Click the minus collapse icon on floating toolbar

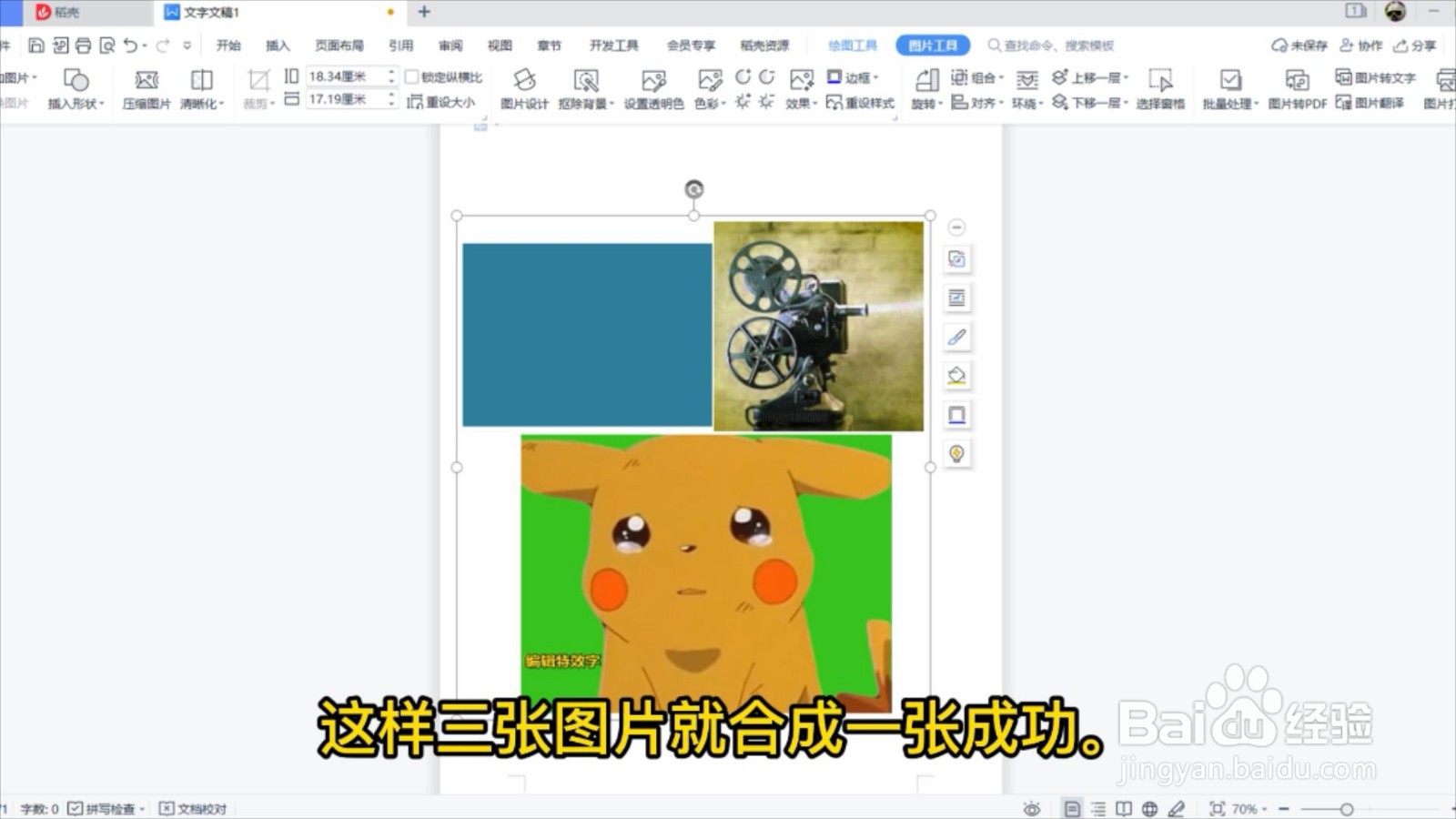pyautogui.click(x=956, y=227)
